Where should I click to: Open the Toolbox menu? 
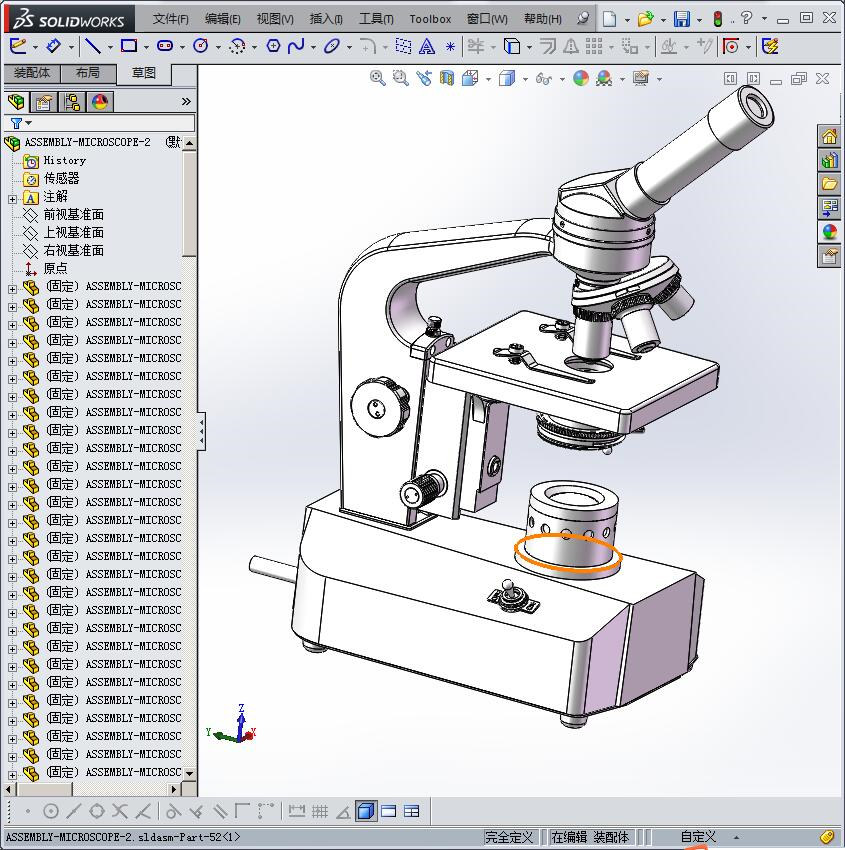(x=430, y=19)
